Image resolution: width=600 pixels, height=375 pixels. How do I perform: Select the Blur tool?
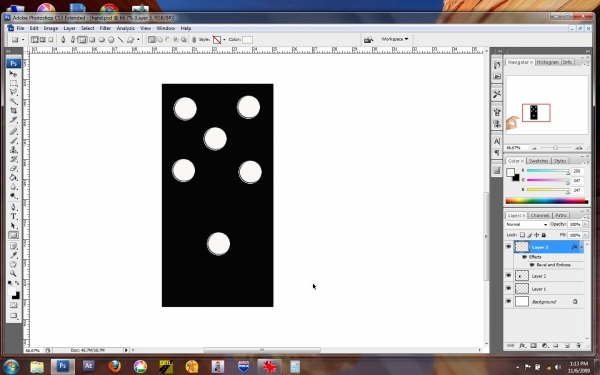point(13,187)
